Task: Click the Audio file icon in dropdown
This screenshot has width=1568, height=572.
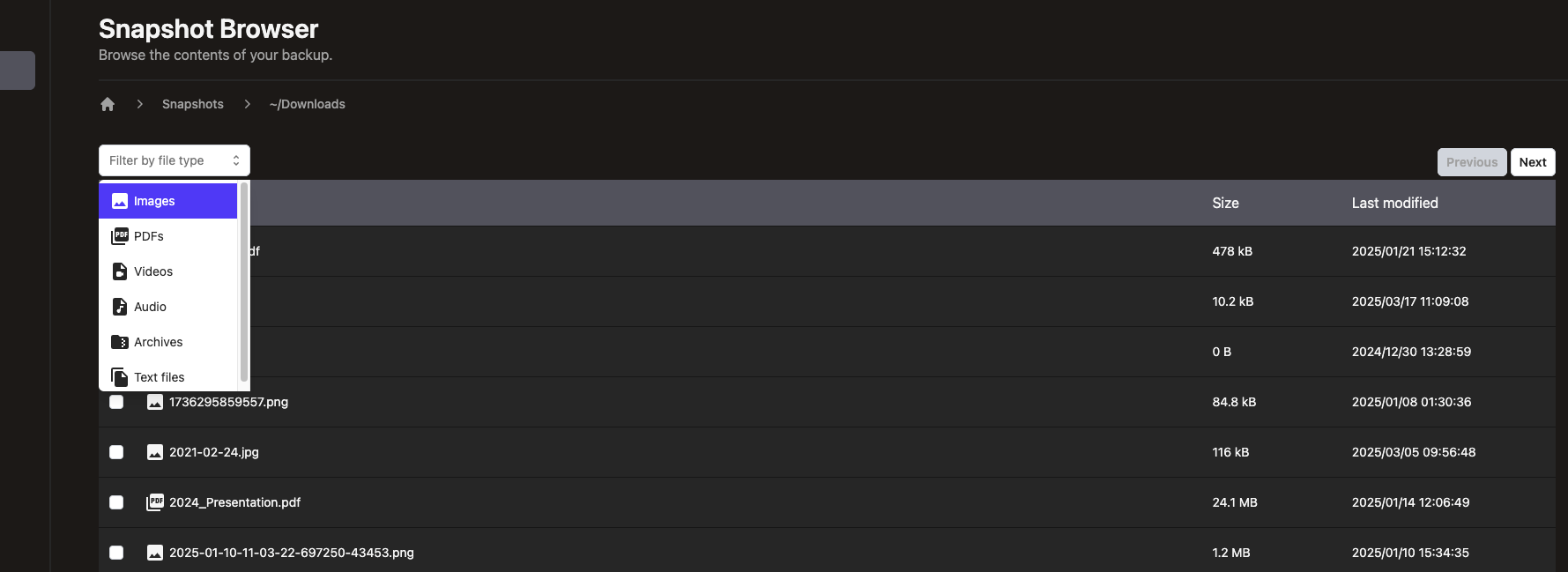Action: tap(120, 307)
